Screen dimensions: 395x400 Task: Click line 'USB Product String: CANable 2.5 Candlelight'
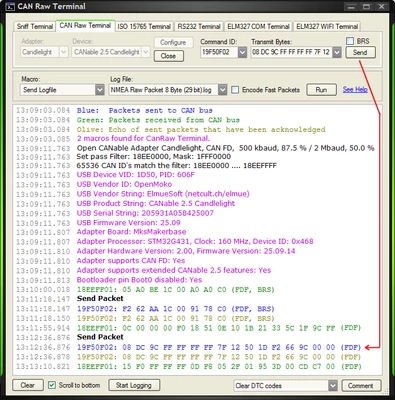coord(156,203)
